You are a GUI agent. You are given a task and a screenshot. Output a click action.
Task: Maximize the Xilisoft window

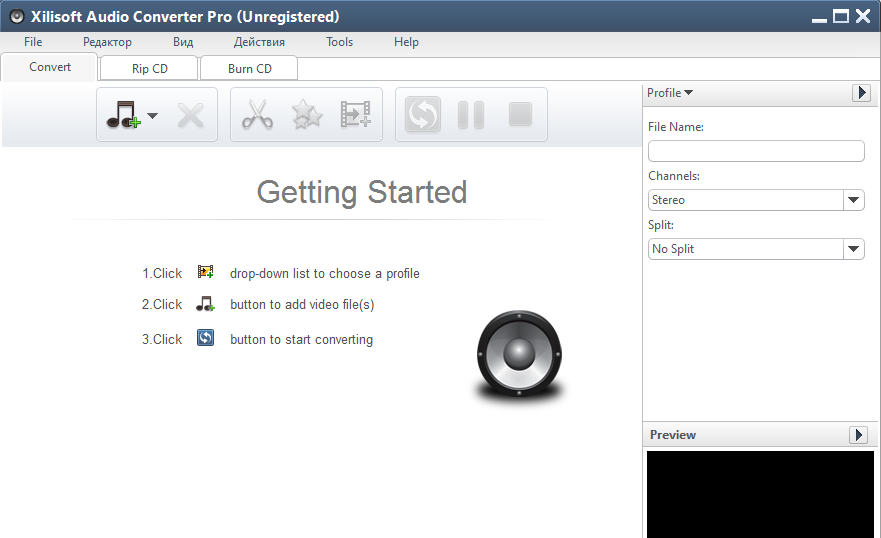tap(841, 16)
